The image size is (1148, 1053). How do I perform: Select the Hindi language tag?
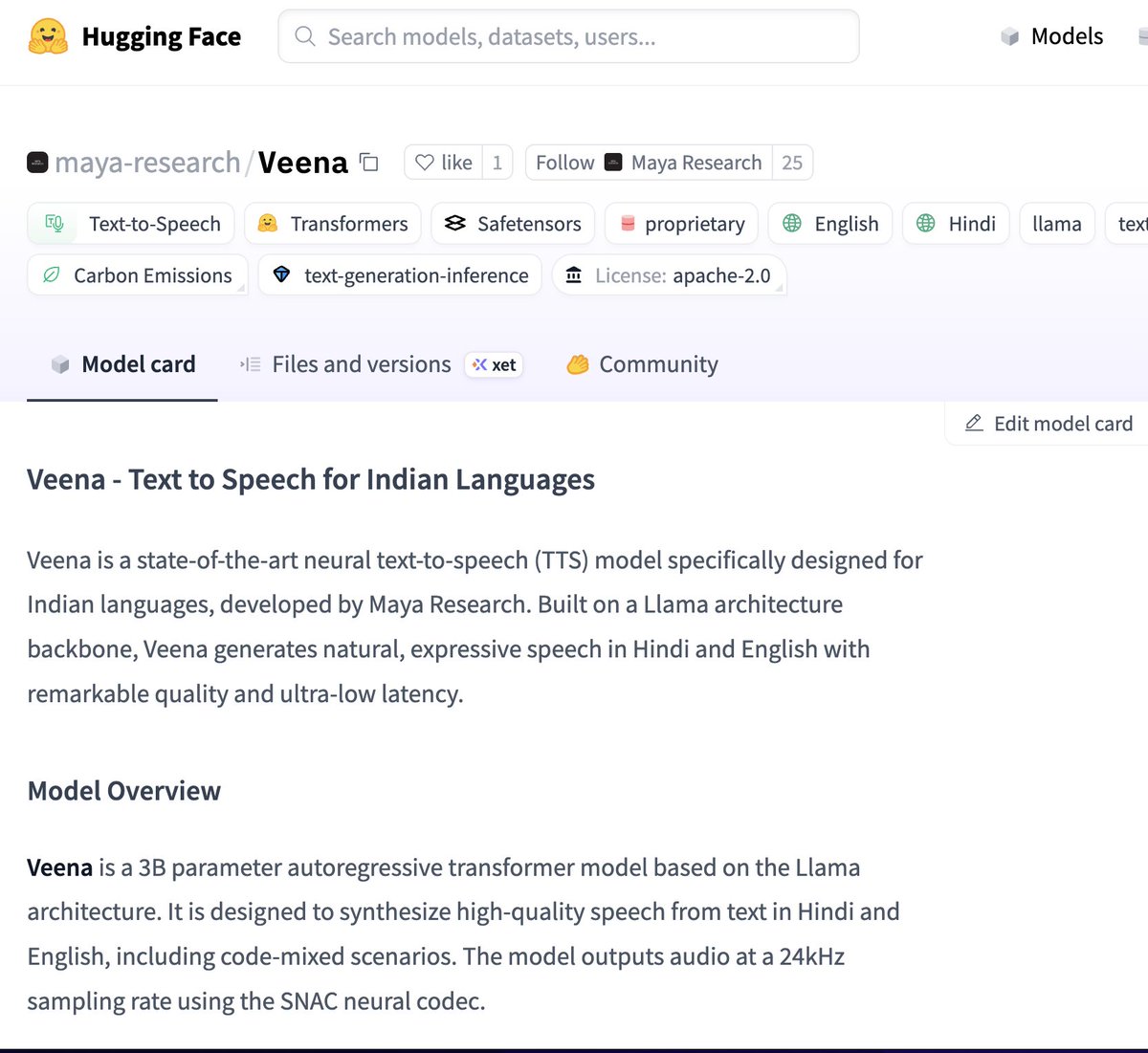point(956,224)
